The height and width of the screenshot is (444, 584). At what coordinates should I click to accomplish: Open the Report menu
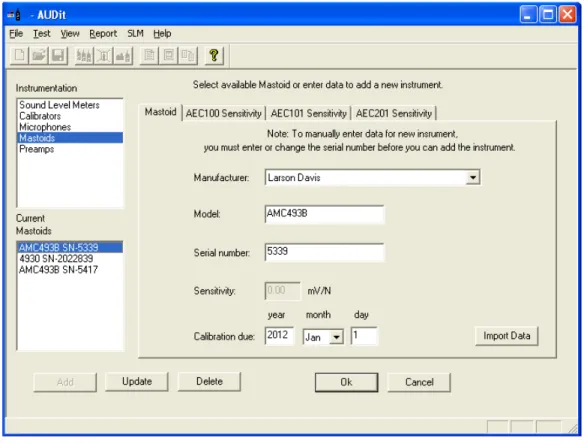pos(103,34)
